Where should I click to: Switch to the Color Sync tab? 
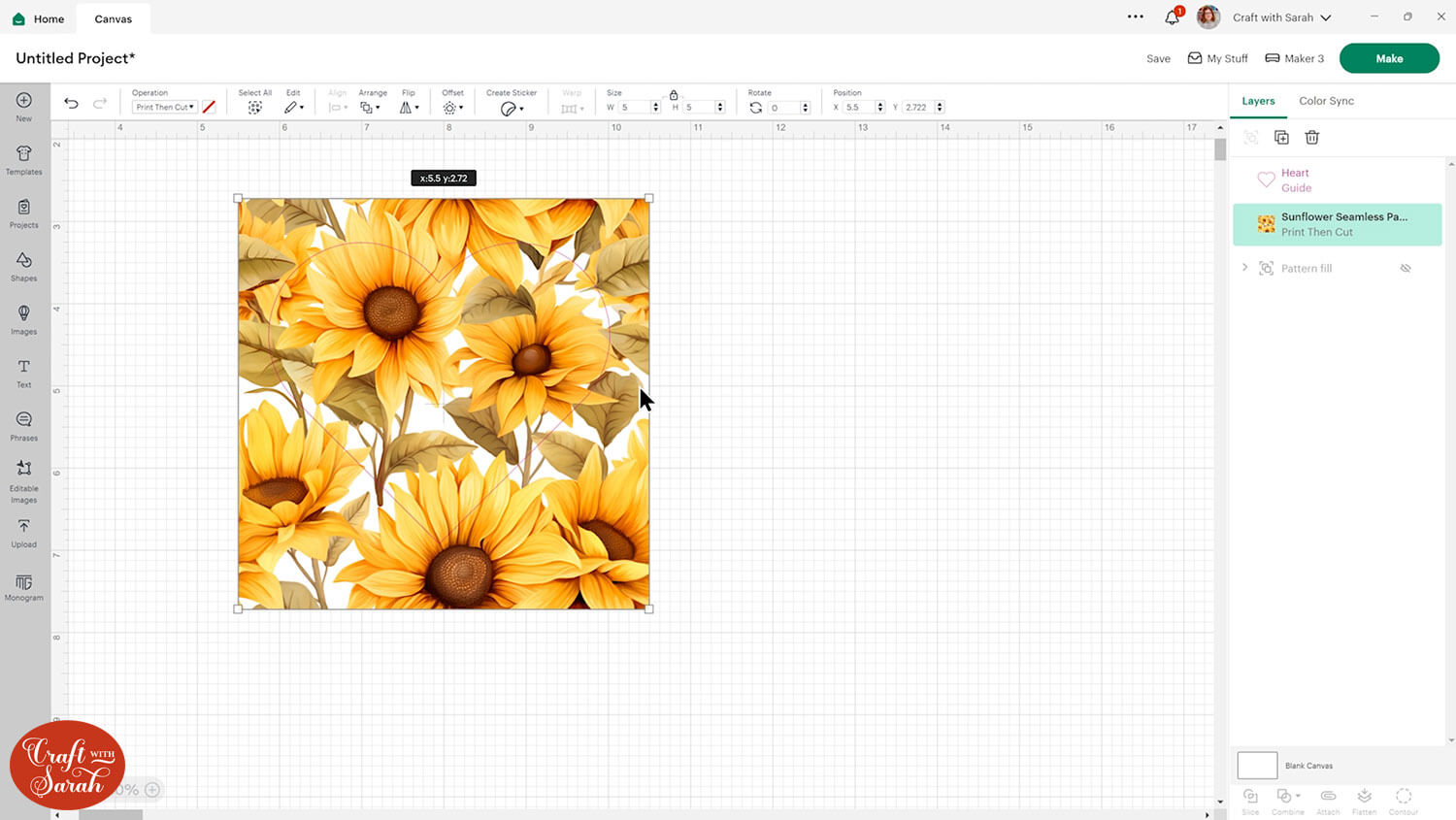coord(1326,101)
